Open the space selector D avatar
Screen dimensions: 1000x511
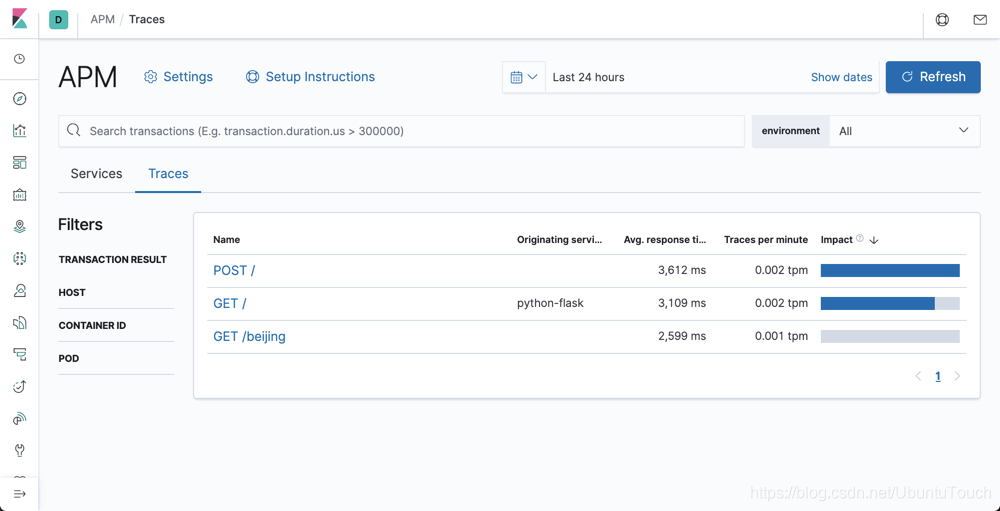point(59,20)
